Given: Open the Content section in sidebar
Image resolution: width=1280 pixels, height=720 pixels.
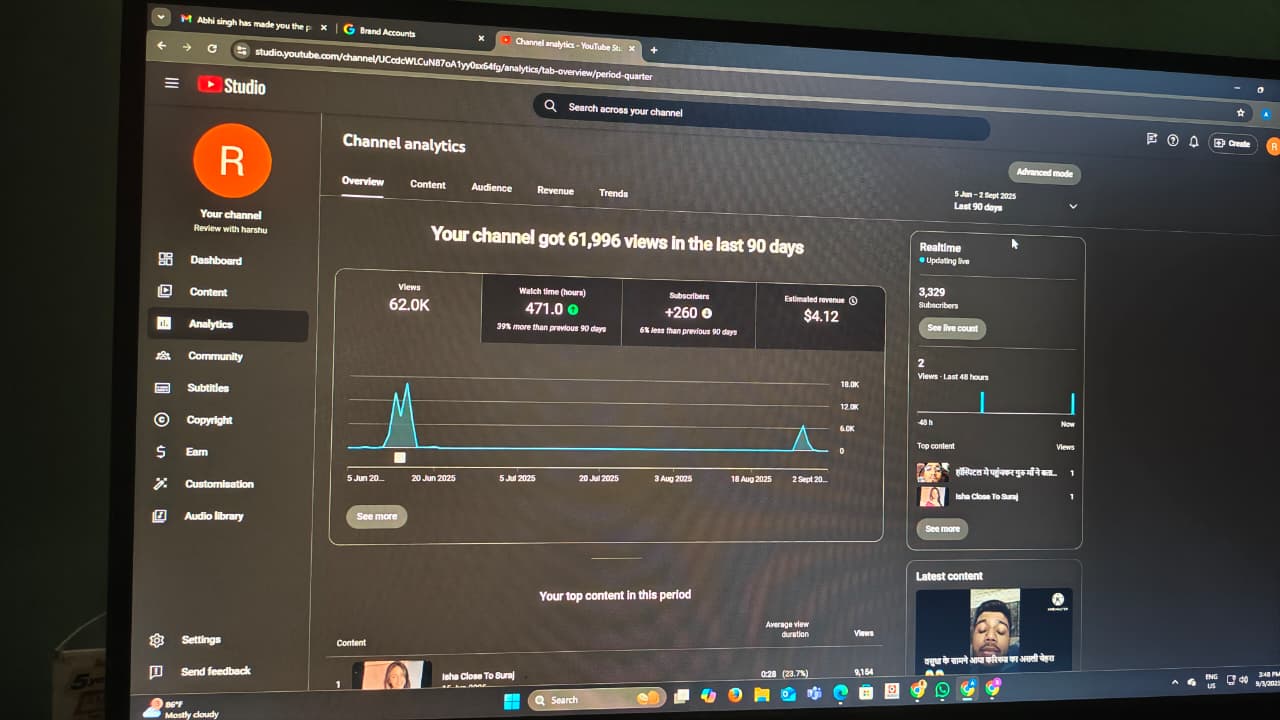Looking at the screenshot, I should tap(207, 292).
